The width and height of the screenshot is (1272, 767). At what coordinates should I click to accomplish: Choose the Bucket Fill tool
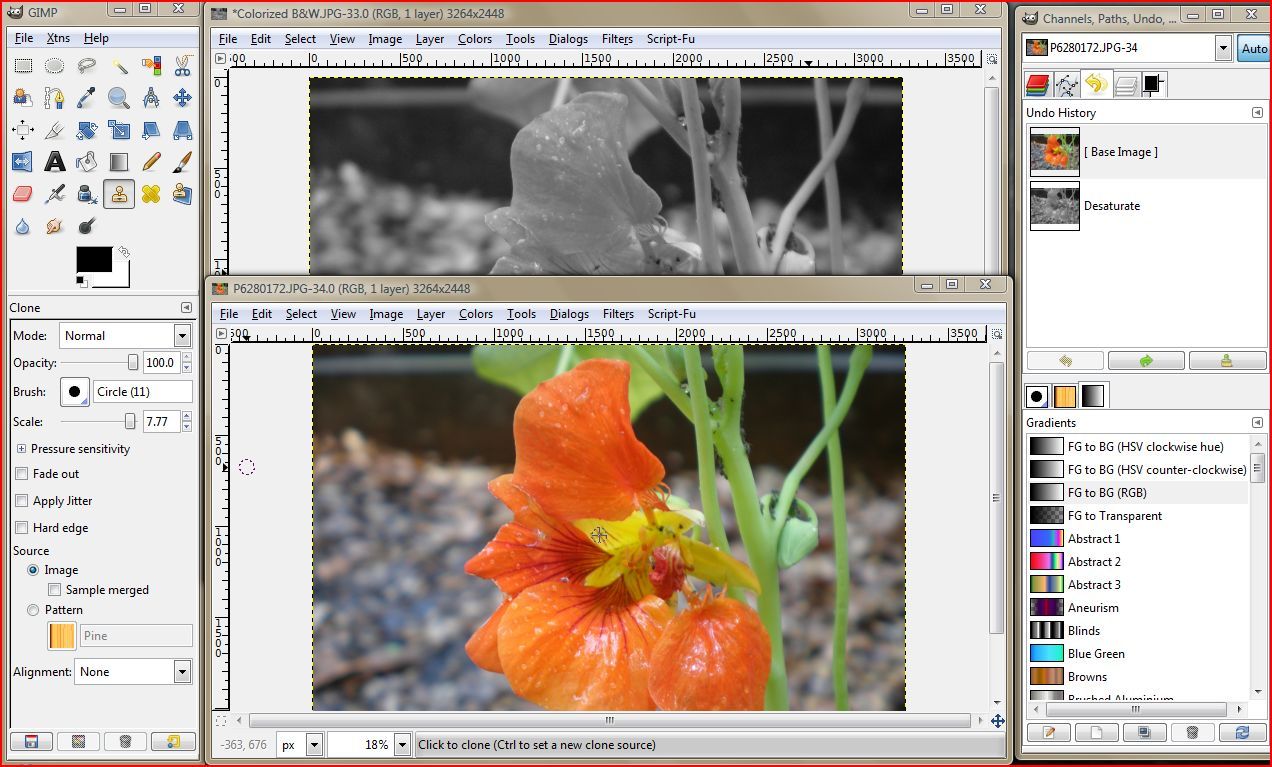tap(84, 161)
